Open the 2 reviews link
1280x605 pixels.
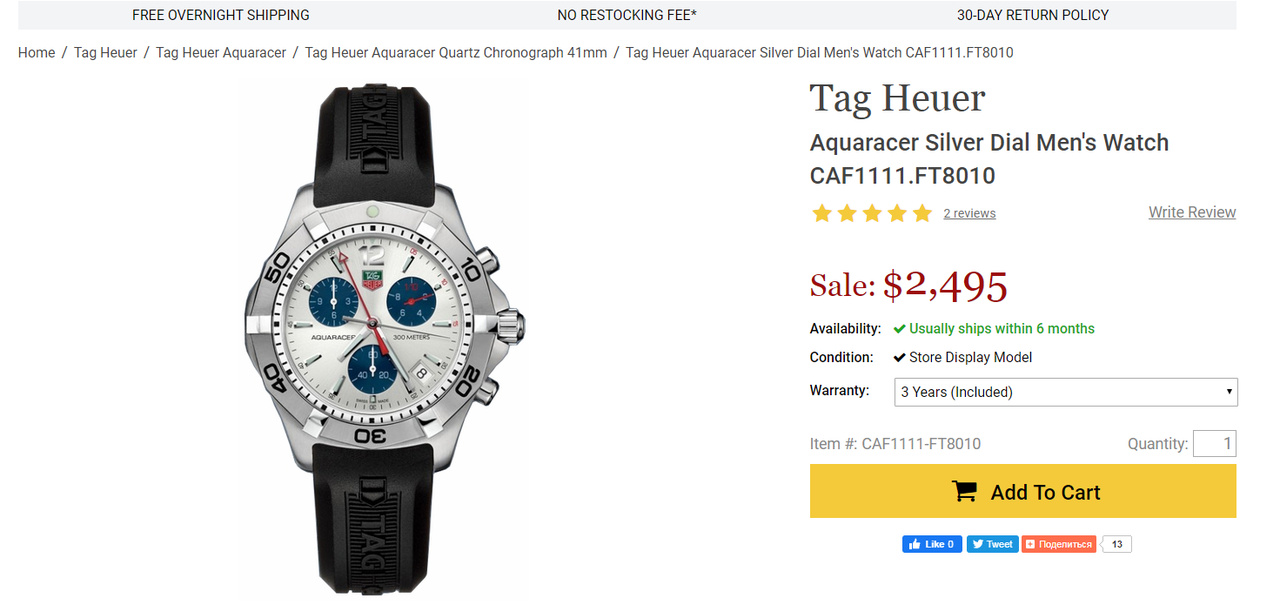click(x=969, y=213)
